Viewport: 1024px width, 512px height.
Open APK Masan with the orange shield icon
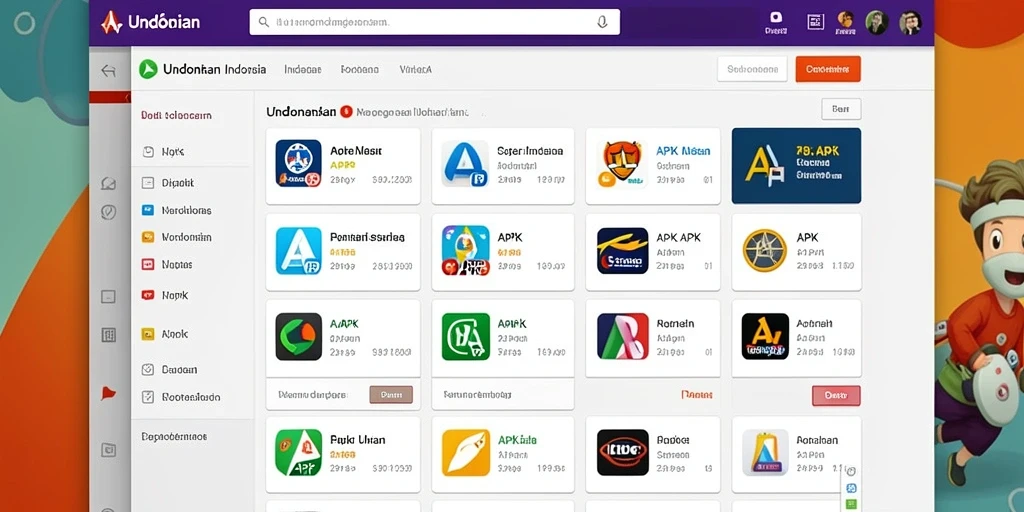[x=653, y=166]
